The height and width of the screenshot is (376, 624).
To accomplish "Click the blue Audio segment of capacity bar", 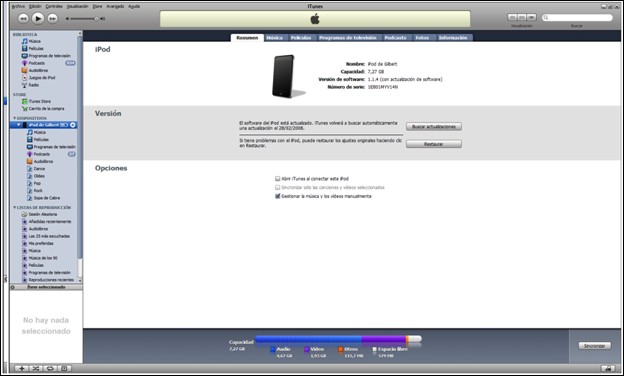I will [308, 339].
